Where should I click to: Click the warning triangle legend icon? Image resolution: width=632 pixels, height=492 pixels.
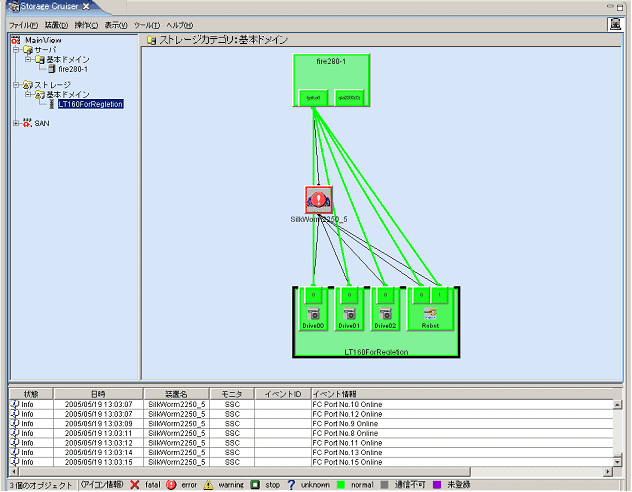(x=208, y=485)
